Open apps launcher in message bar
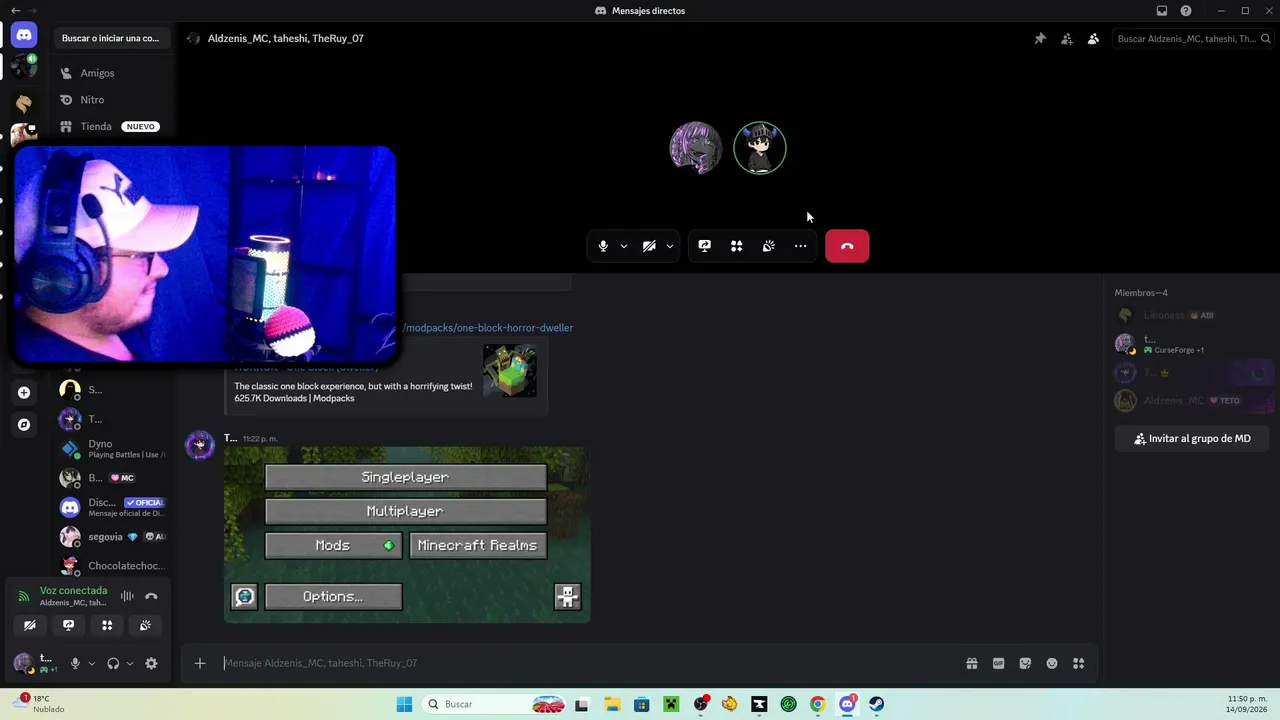 (1078, 663)
